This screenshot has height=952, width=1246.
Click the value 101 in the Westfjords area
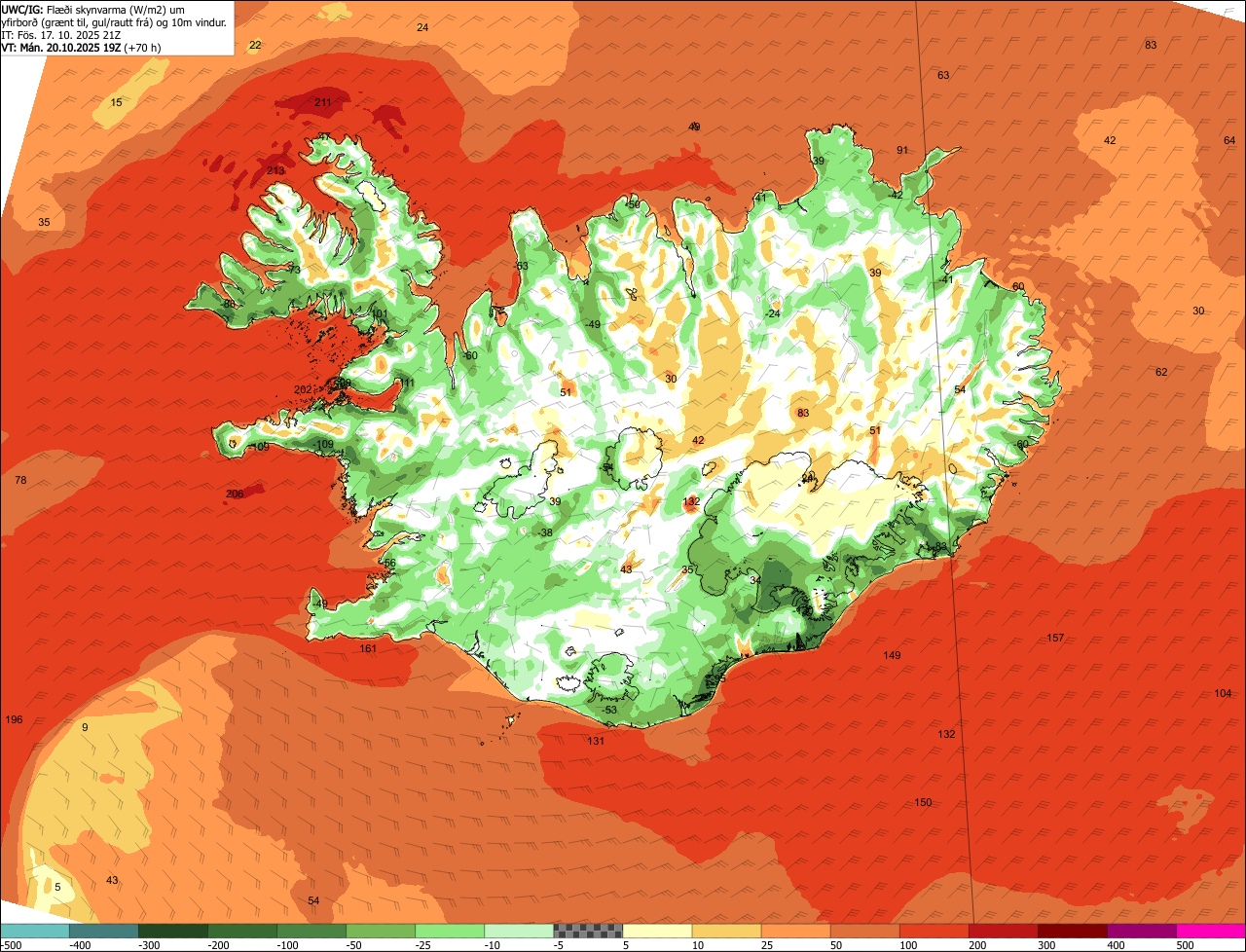coord(380,314)
